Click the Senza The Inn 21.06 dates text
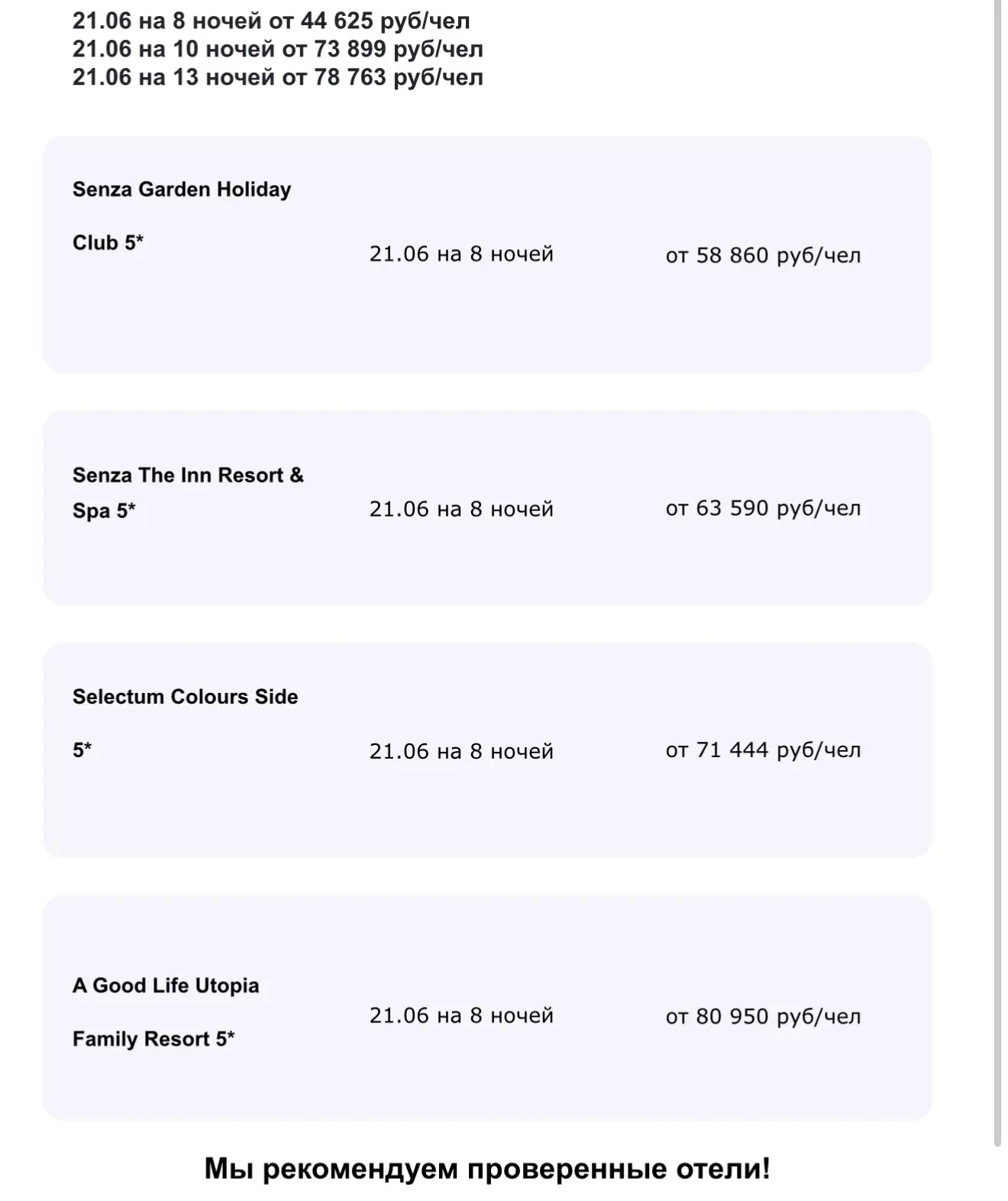 [461, 509]
